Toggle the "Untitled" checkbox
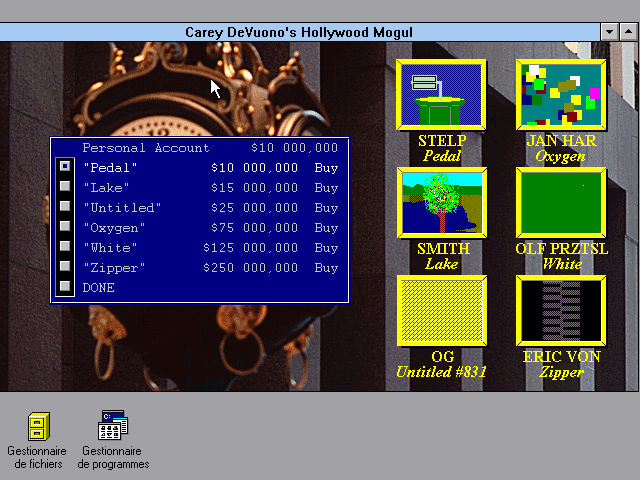 tap(65, 206)
